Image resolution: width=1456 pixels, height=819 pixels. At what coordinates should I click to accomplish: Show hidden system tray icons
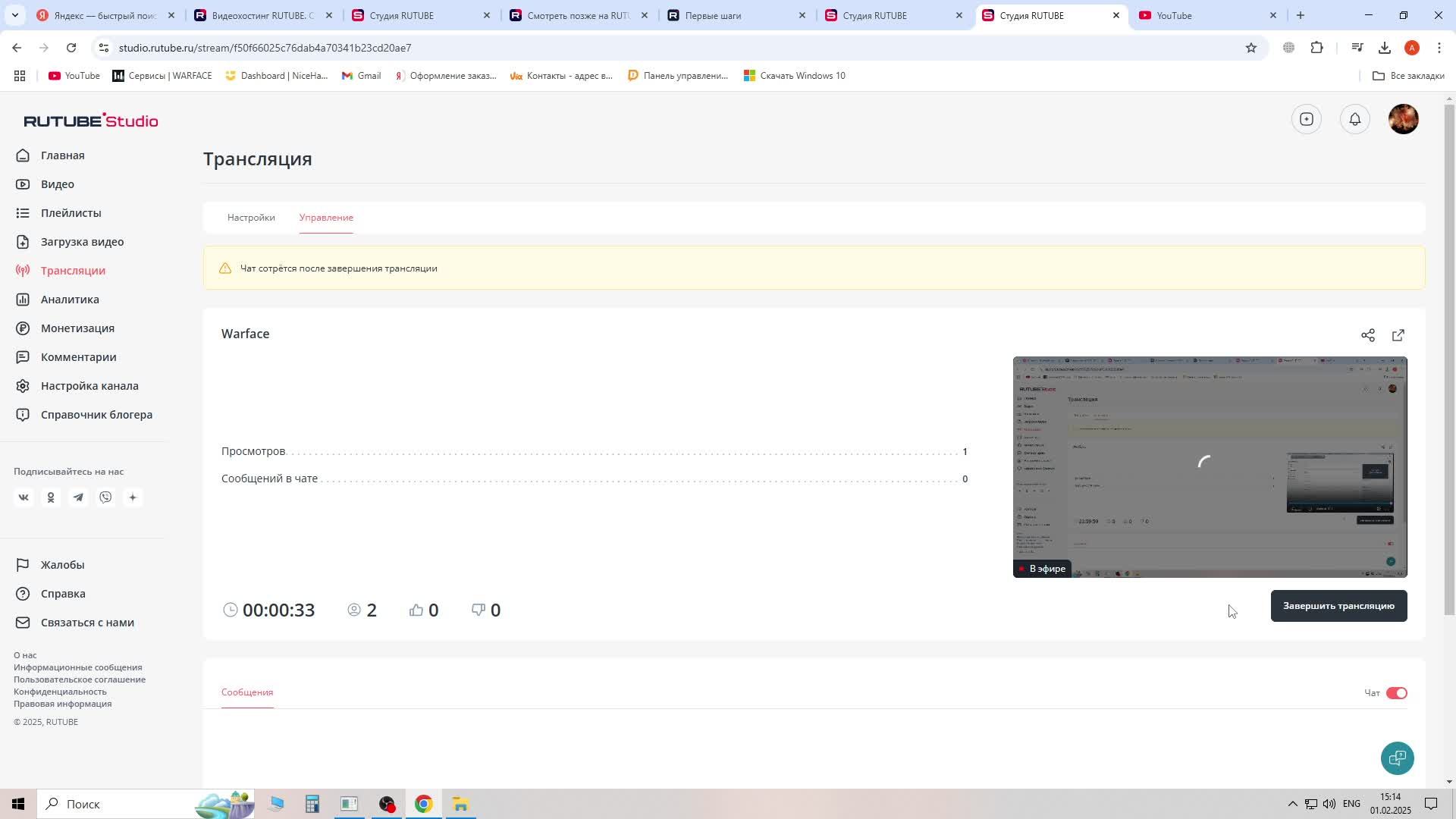(x=1291, y=804)
